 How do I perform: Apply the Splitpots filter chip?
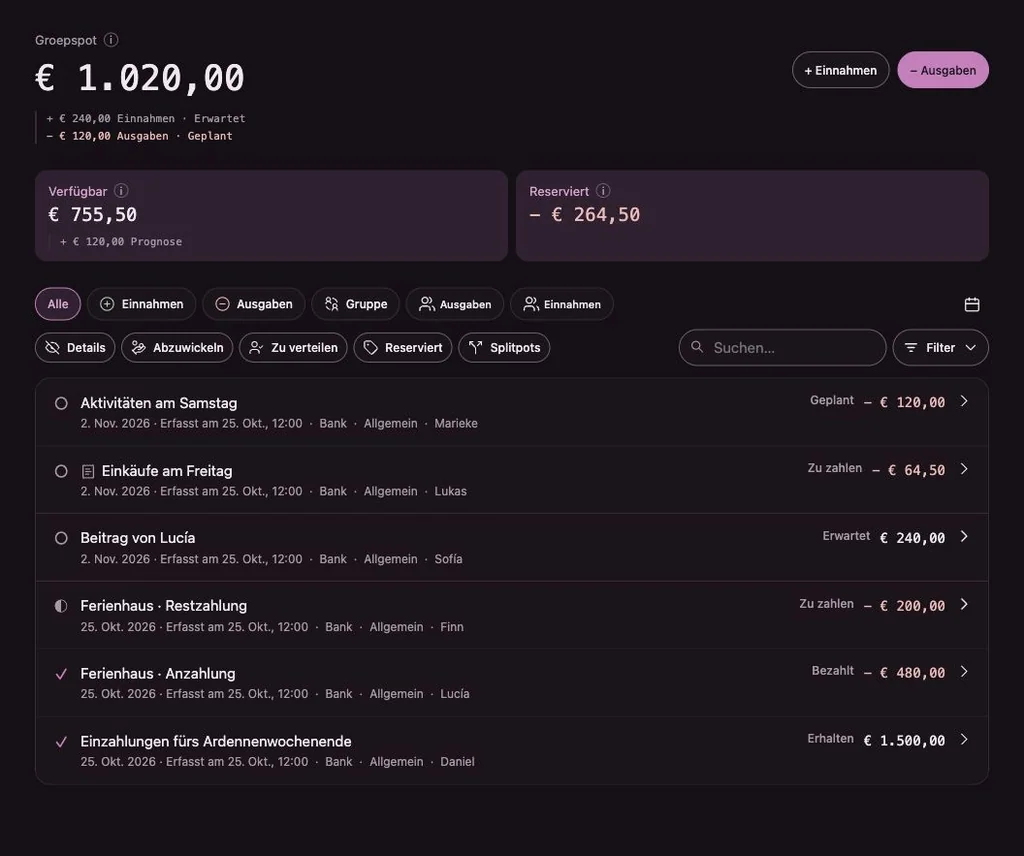tap(504, 347)
